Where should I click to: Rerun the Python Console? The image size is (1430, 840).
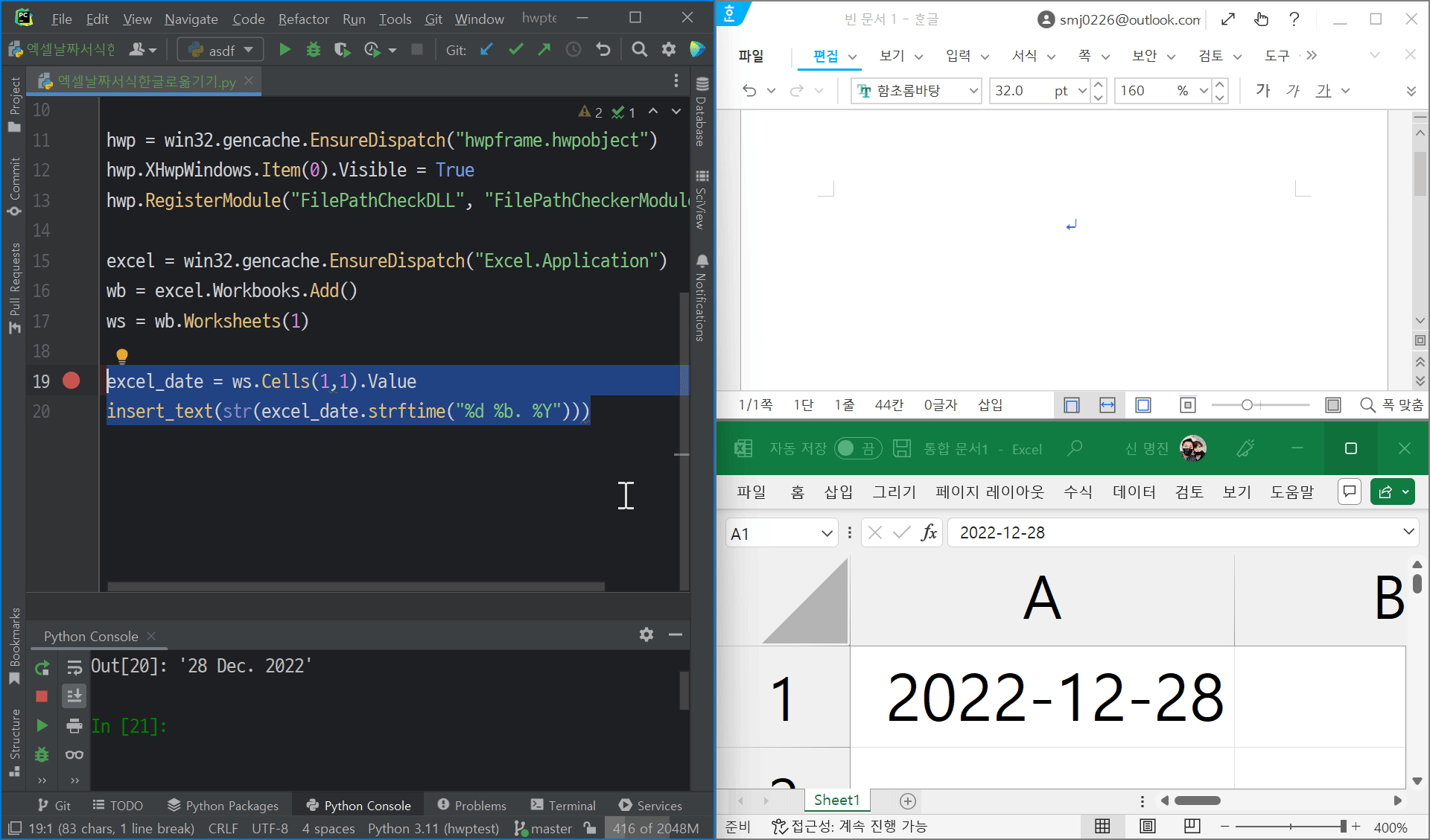[x=42, y=668]
